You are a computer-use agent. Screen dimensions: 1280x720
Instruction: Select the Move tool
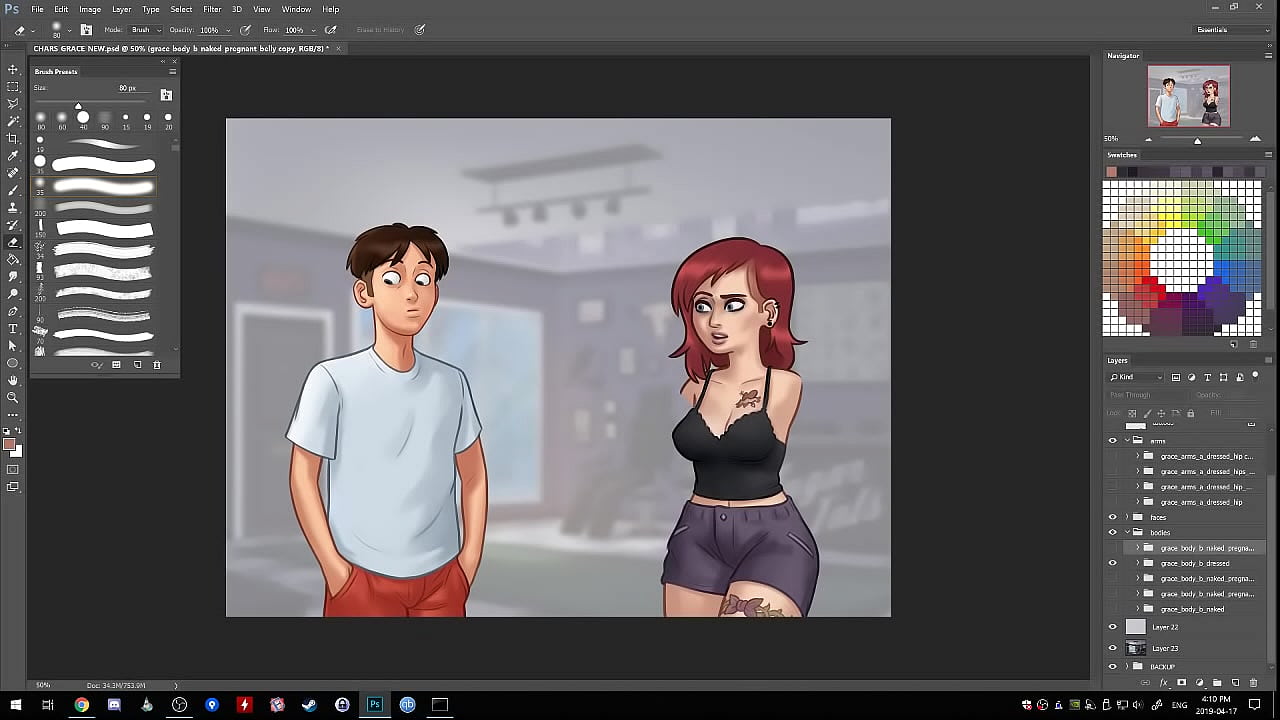coord(13,69)
